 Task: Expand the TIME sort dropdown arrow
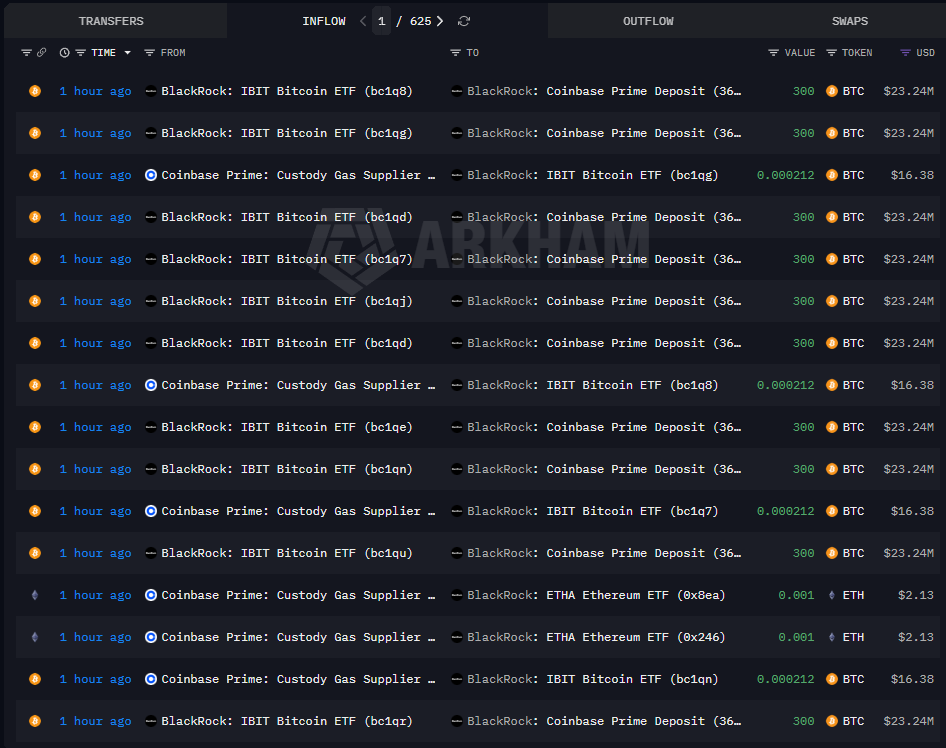point(127,53)
